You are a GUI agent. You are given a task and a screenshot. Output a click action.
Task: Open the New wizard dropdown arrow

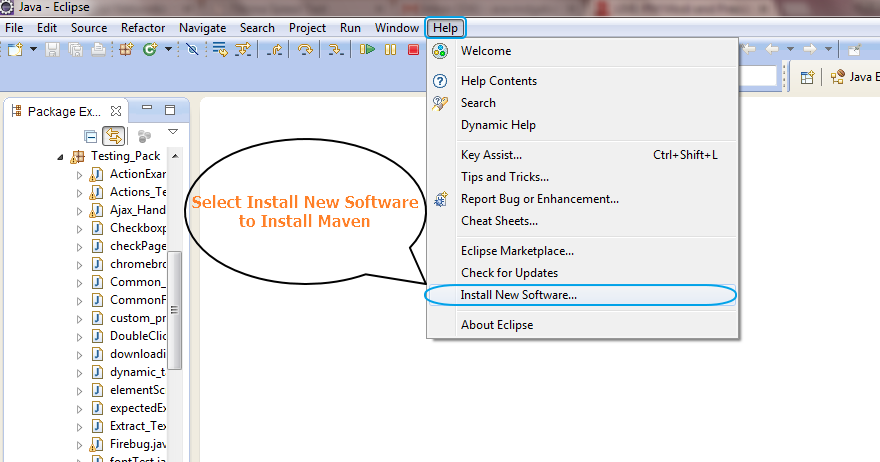33,50
